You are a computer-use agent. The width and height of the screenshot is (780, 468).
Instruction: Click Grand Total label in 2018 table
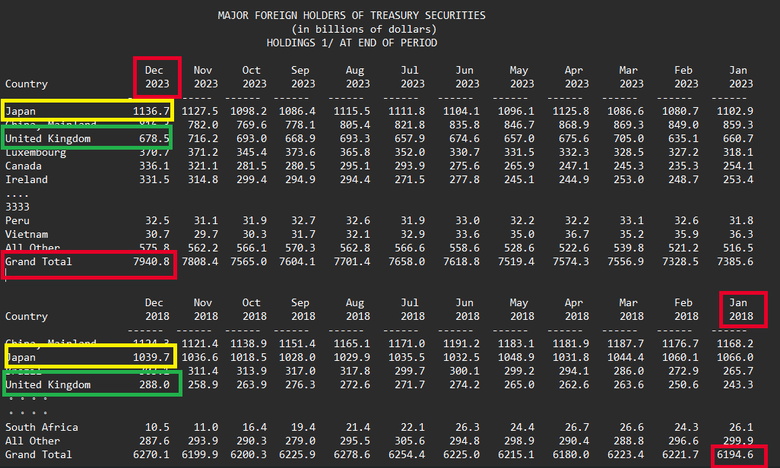(39, 455)
